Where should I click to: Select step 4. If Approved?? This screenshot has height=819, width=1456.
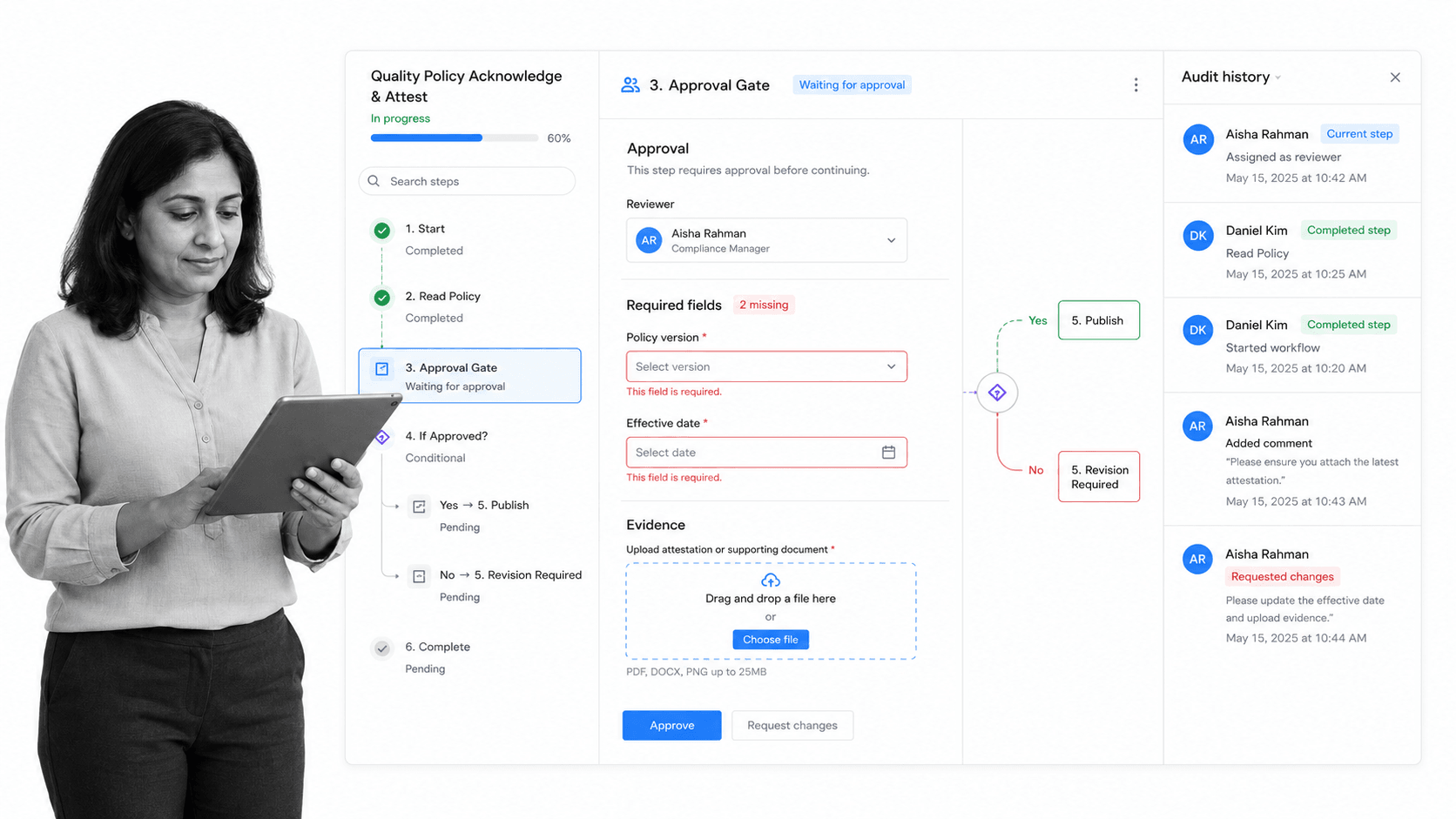click(x=470, y=446)
